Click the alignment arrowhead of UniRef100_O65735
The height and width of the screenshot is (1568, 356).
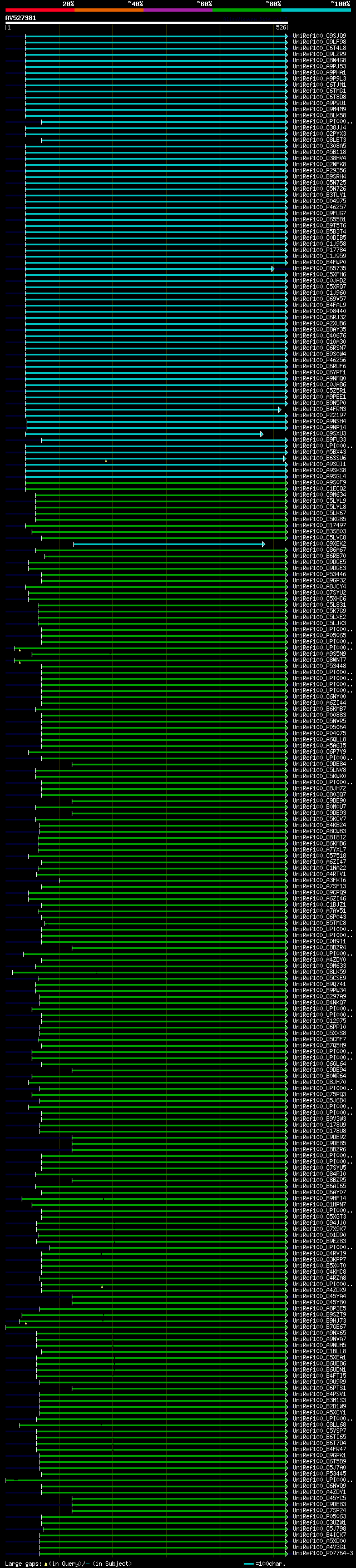tap(273, 269)
